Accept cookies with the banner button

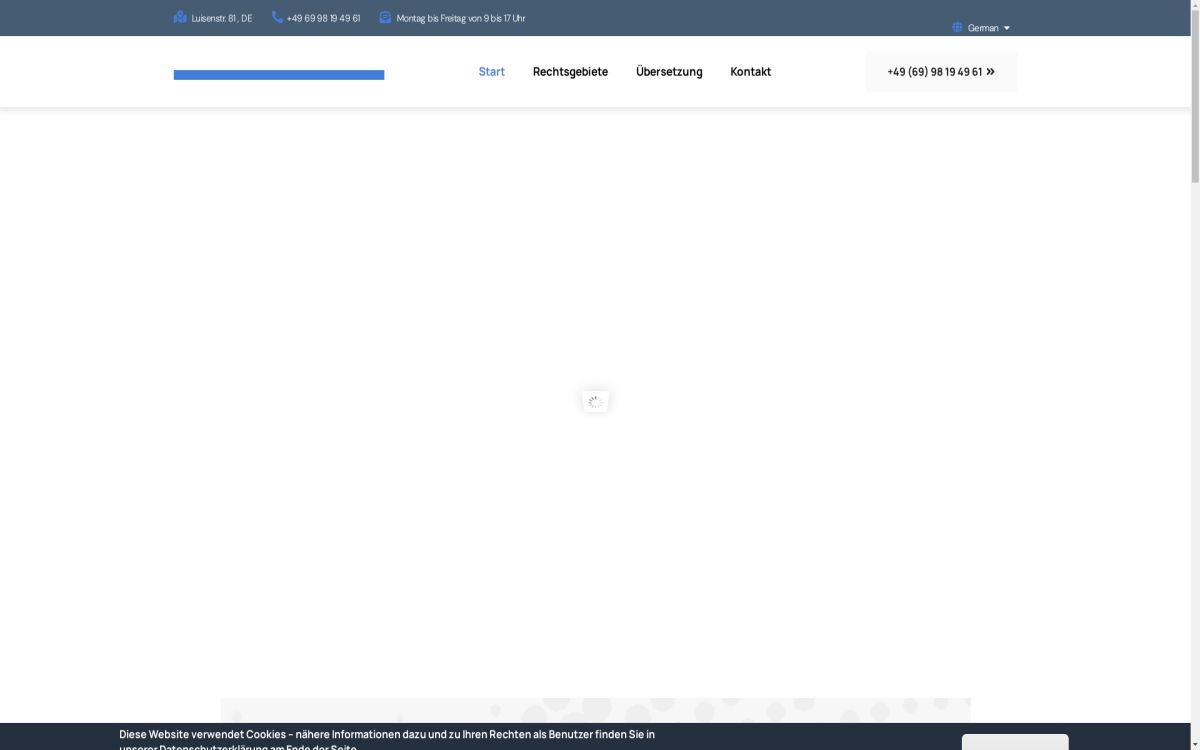pos(1014,742)
